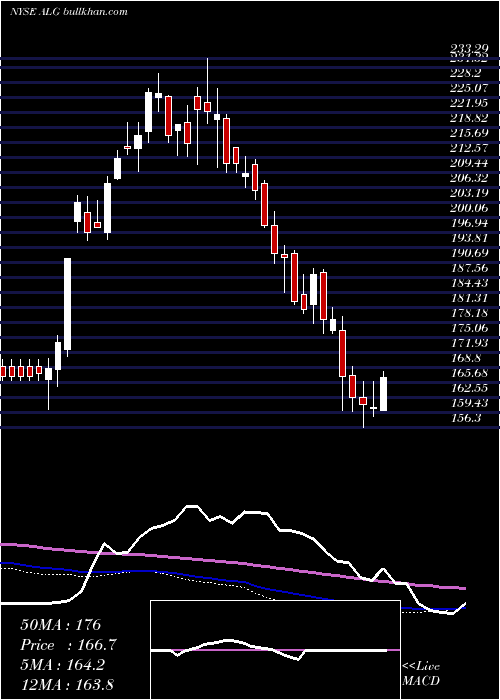The image size is (500, 700).
Task: Click the MACD inset chart panel
Action: [275, 650]
